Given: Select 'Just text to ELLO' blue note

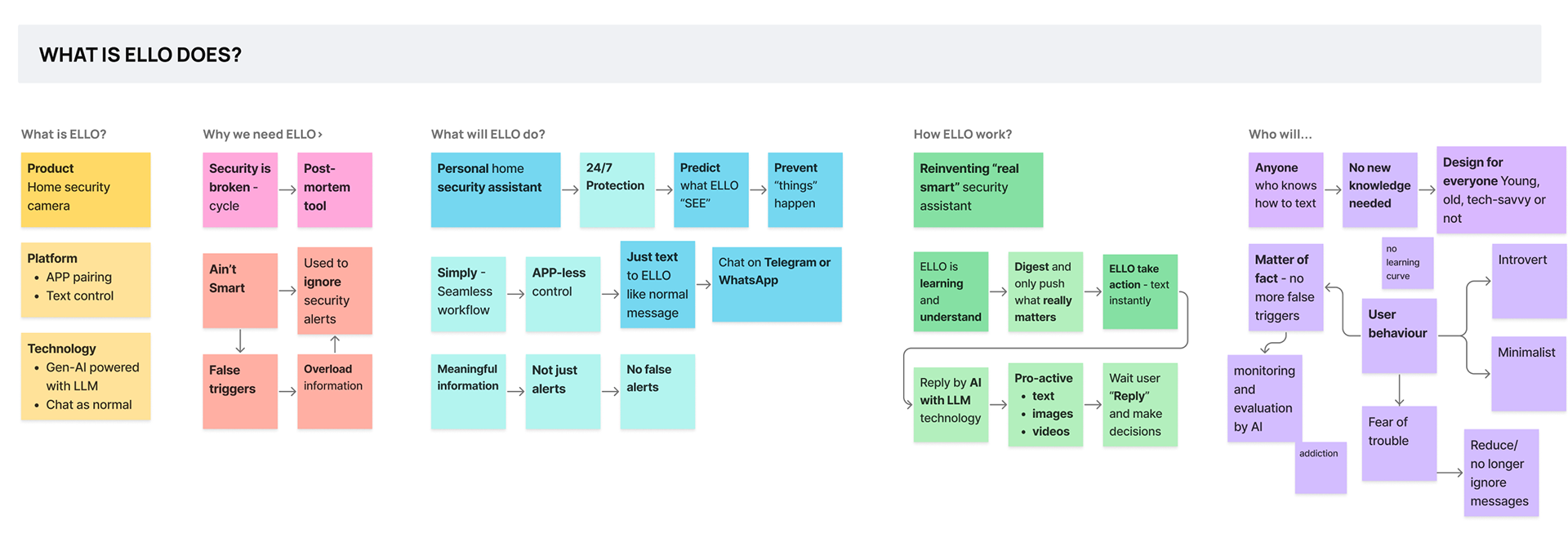Looking at the screenshot, I should click(657, 284).
